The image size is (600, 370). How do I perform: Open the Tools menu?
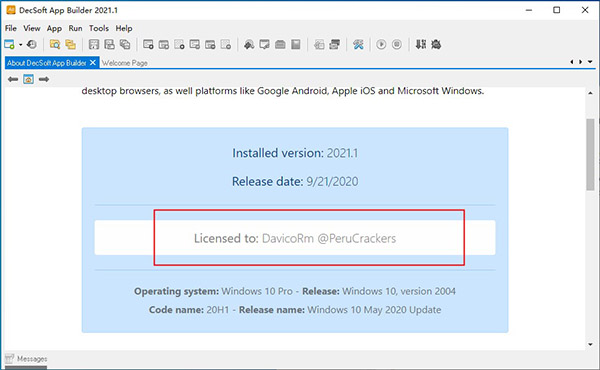[99, 28]
